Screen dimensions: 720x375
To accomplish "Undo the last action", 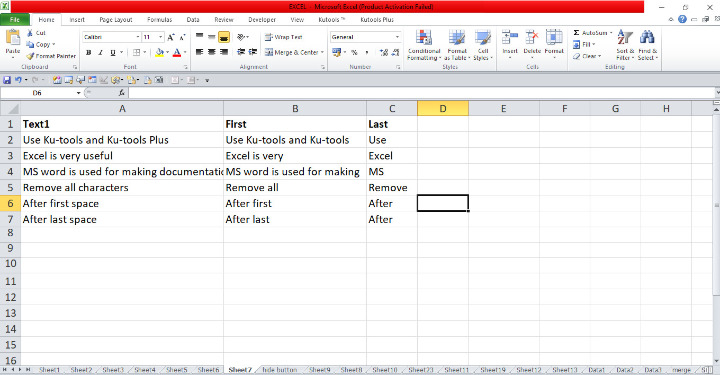I will pos(18,80).
